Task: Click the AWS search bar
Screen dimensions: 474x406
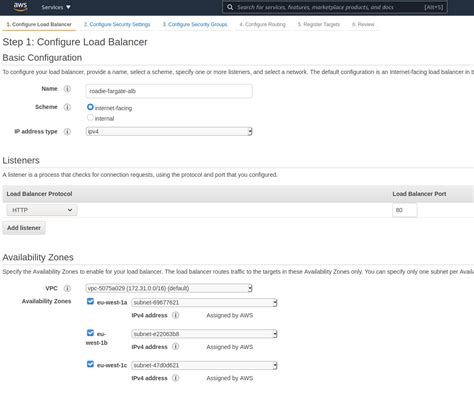Action: 335,7
